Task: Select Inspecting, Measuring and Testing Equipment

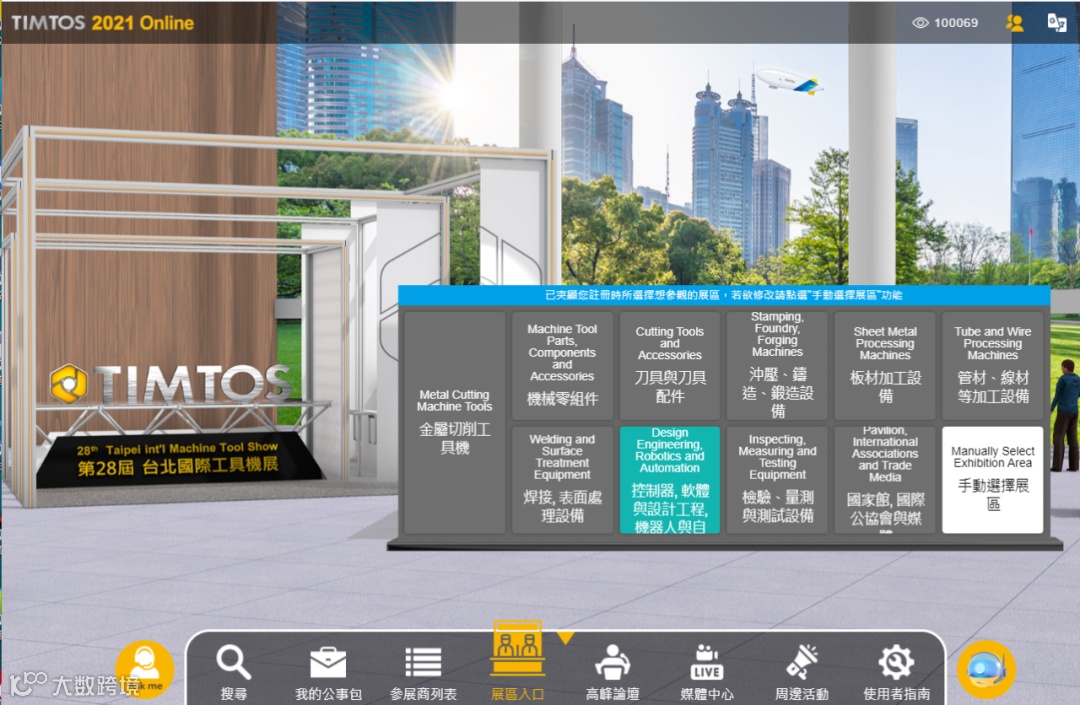Action: tap(777, 480)
